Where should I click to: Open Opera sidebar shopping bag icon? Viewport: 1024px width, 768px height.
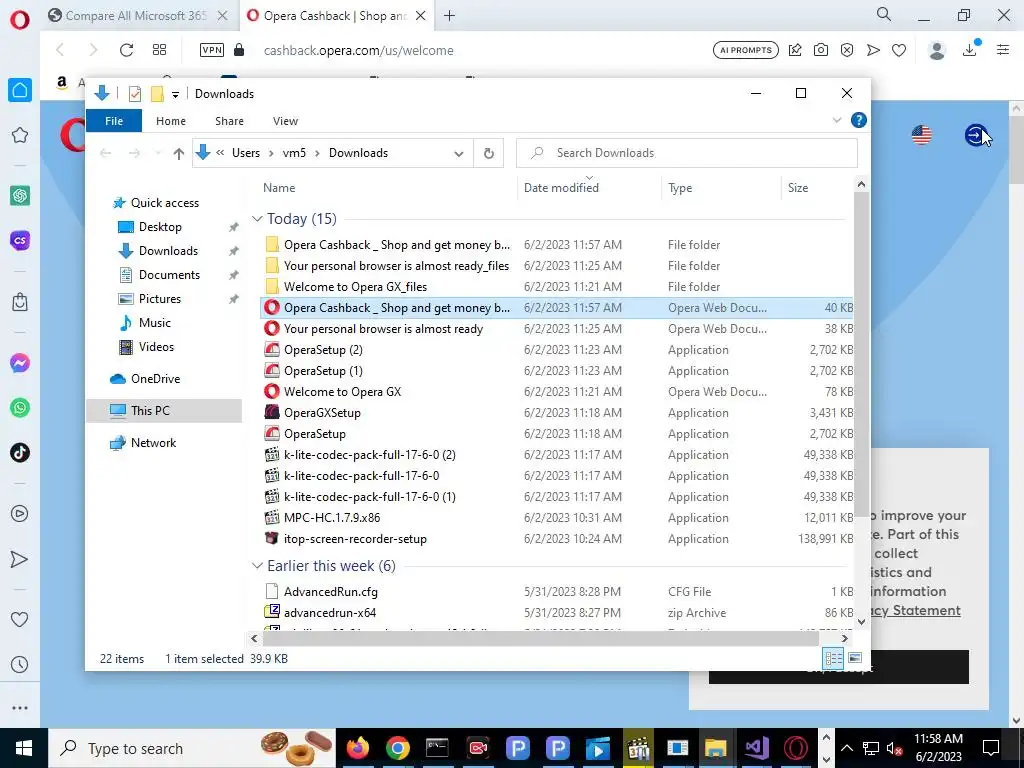20,302
